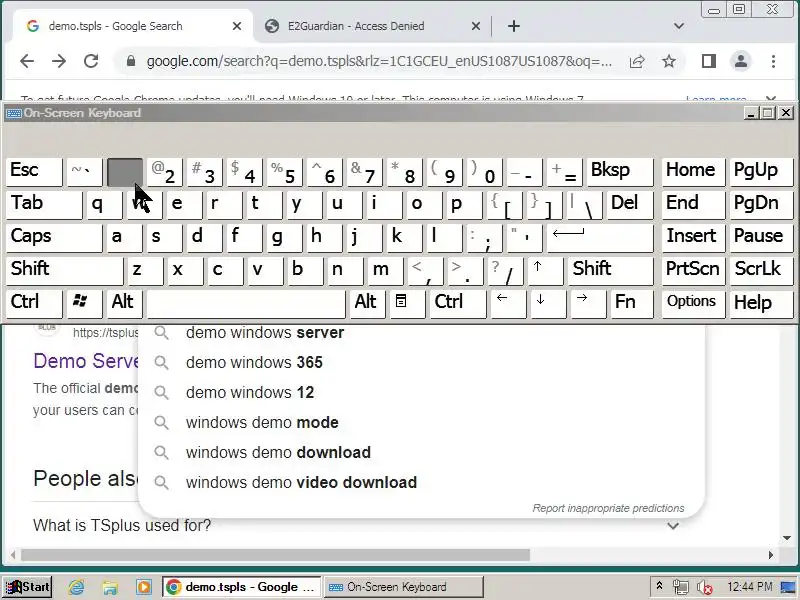
Task: Click the Bksp key
Action: click(x=619, y=172)
